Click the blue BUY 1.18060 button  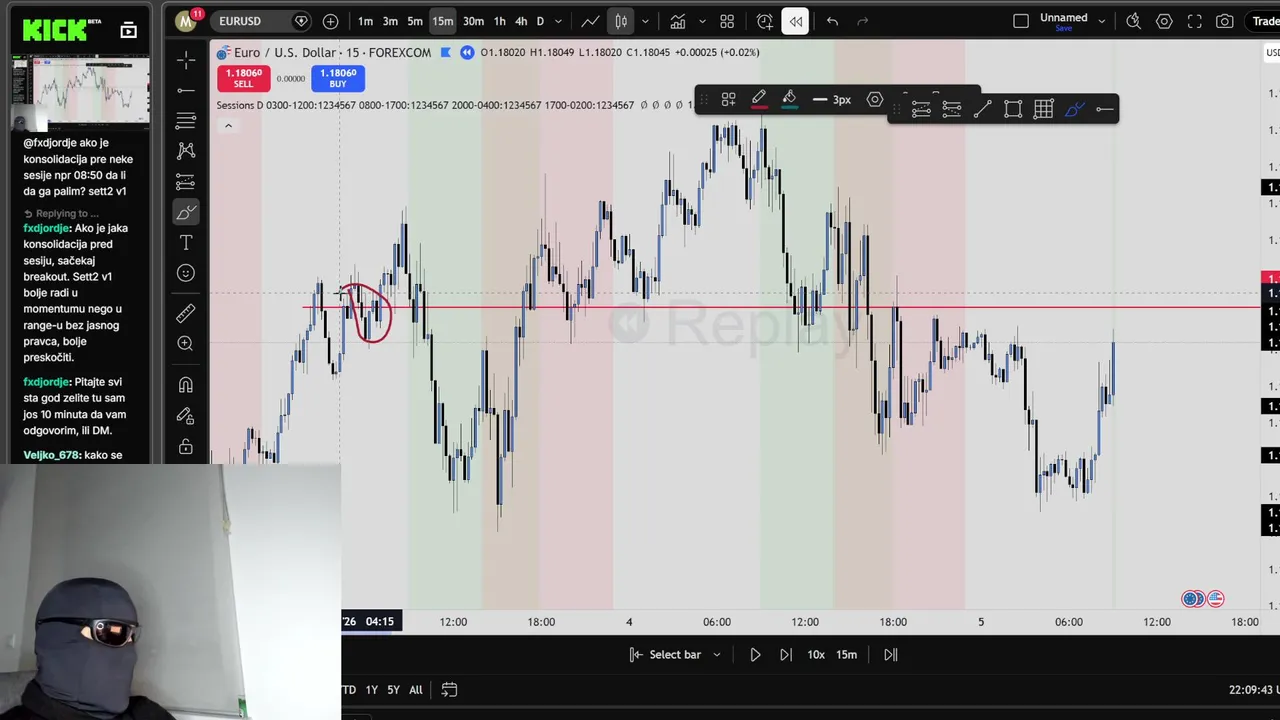pyautogui.click(x=338, y=78)
